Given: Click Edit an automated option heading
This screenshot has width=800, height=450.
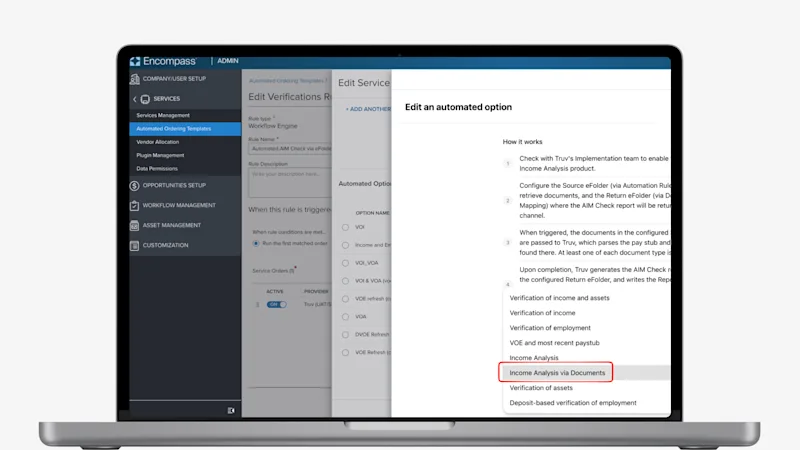Looking at the screenshot, I should click(x=458, y=107).
